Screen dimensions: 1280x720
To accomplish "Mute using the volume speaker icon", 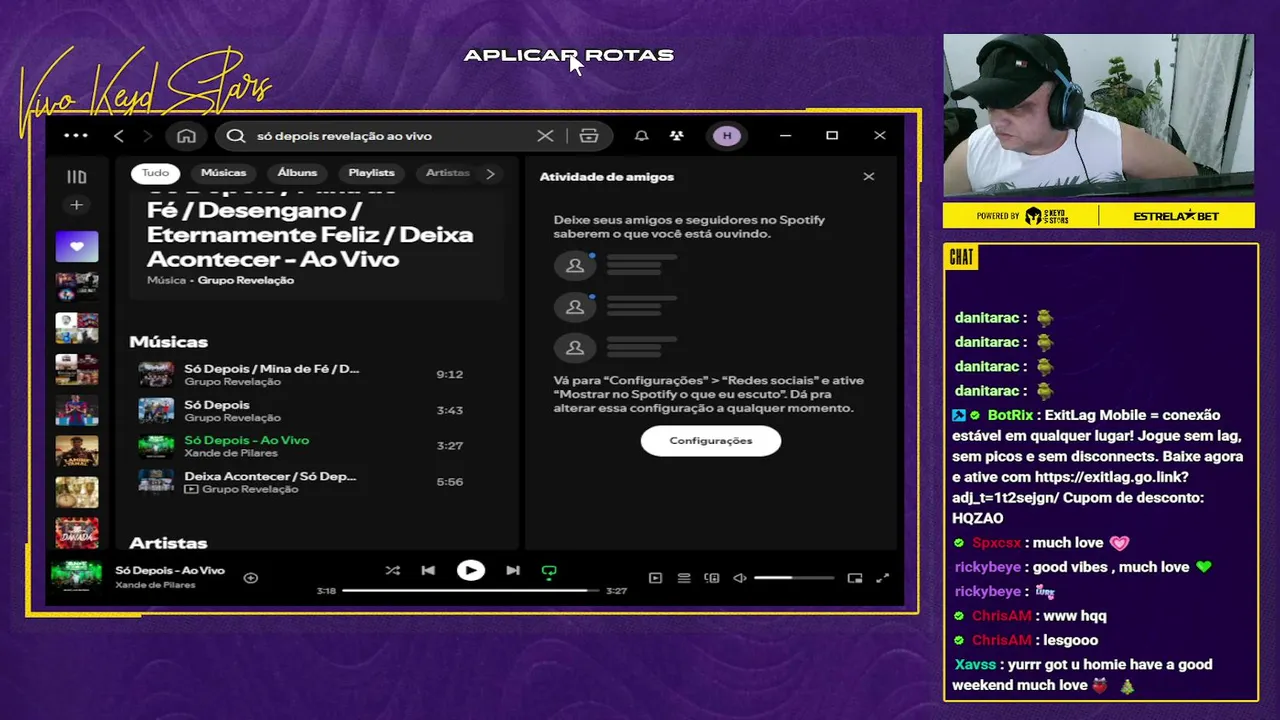I will click(740, 578).
